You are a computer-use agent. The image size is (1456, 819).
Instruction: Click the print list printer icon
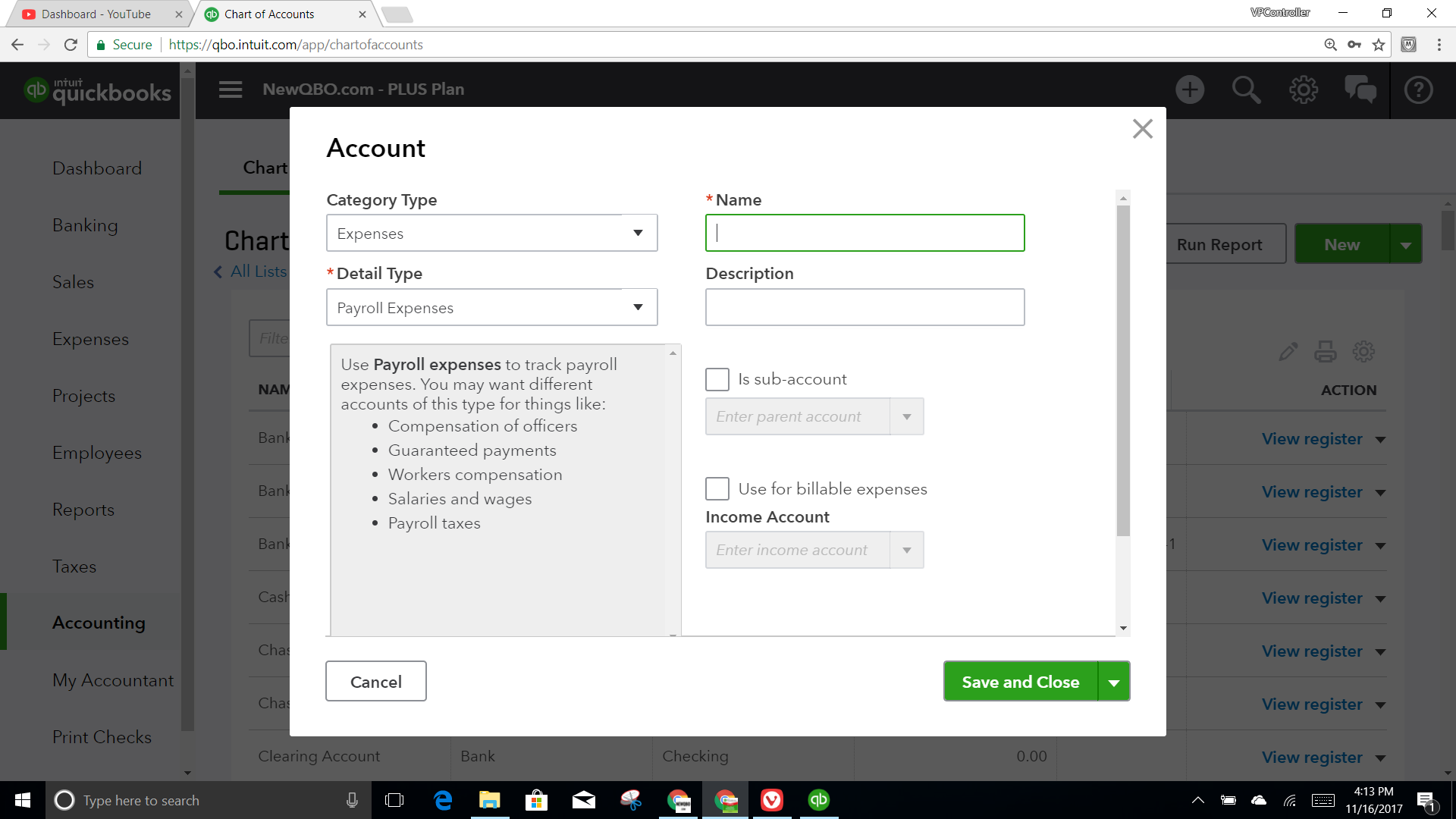[1326, 351]
